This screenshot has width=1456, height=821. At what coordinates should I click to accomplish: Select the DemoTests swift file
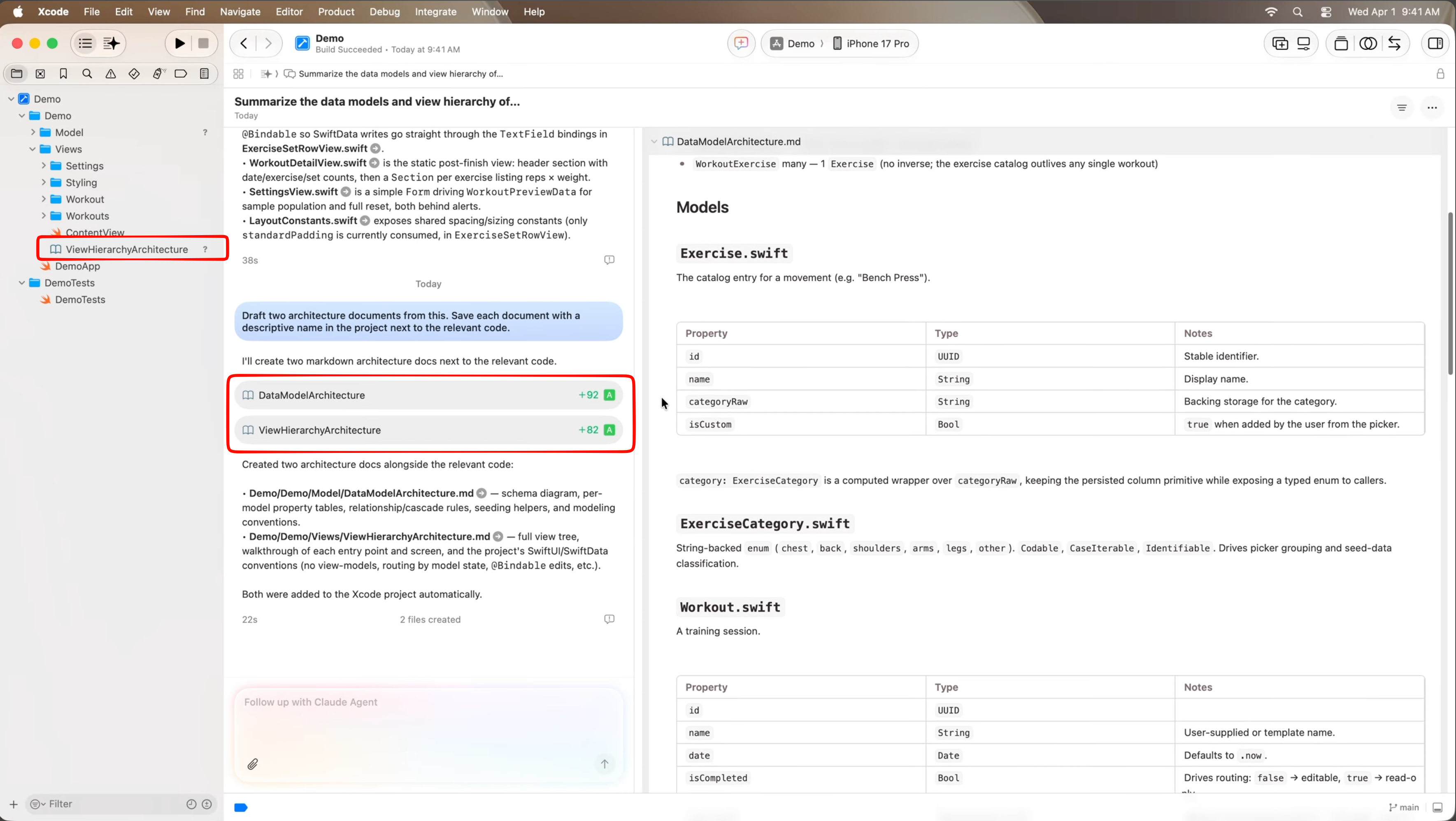(x=80, y=300)
